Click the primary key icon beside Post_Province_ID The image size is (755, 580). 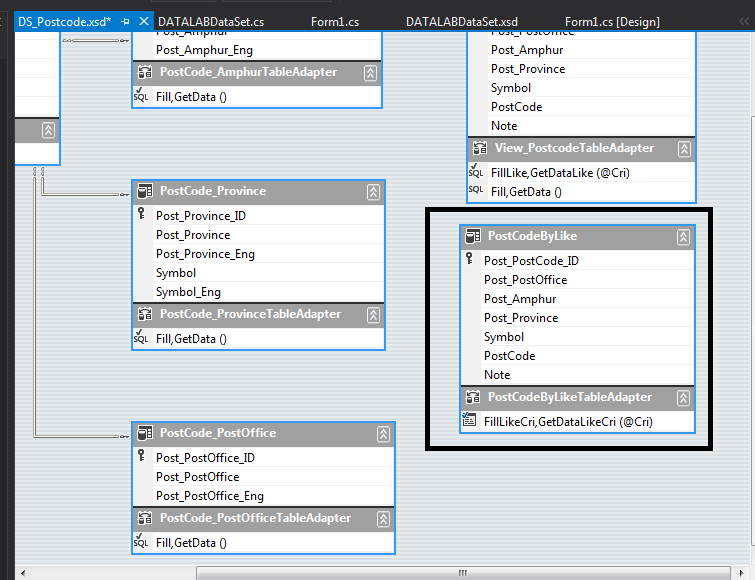click(142, 213)
